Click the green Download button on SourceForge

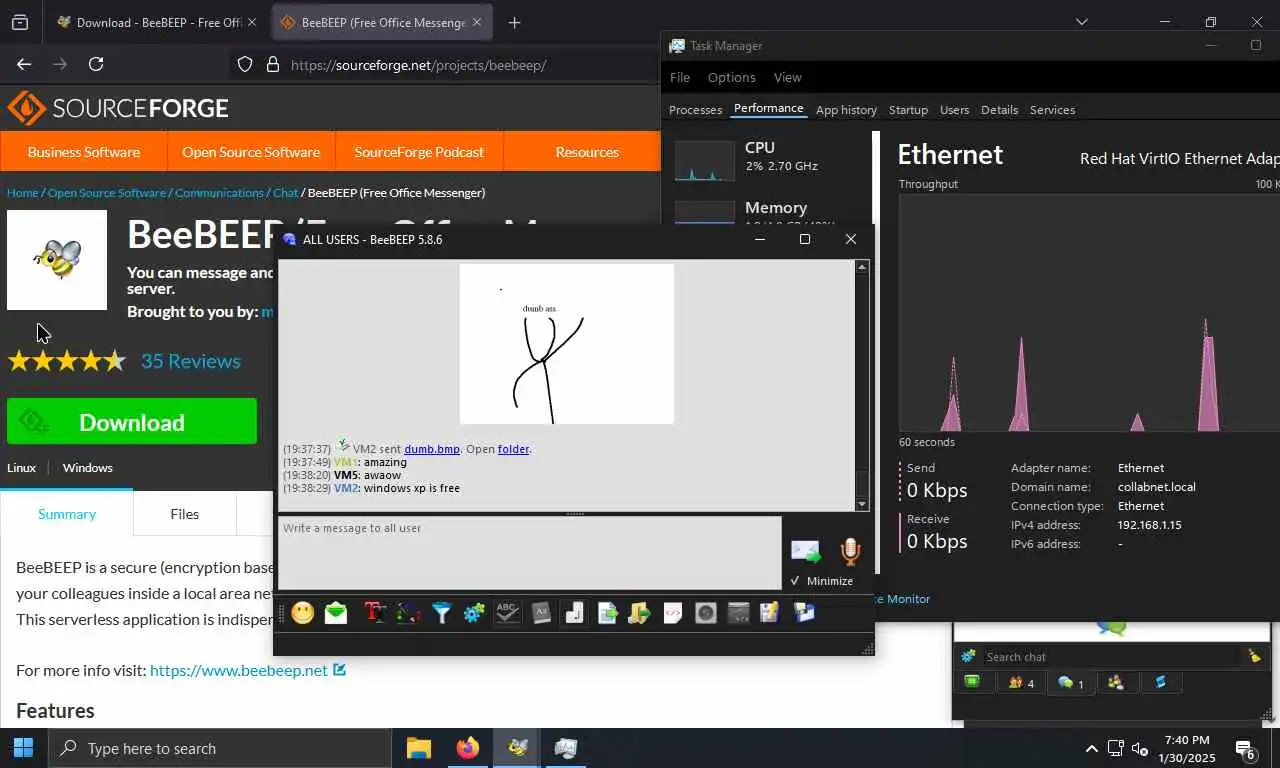132,422
